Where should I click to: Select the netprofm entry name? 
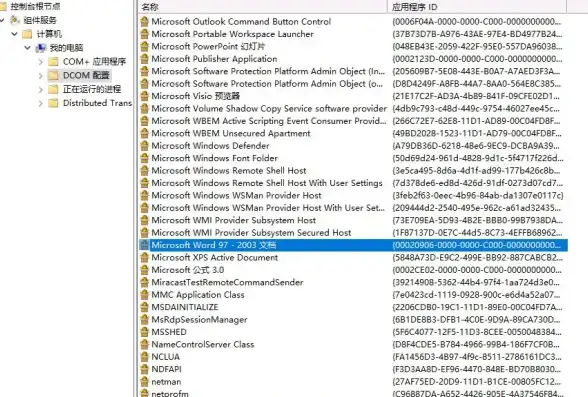170,394
